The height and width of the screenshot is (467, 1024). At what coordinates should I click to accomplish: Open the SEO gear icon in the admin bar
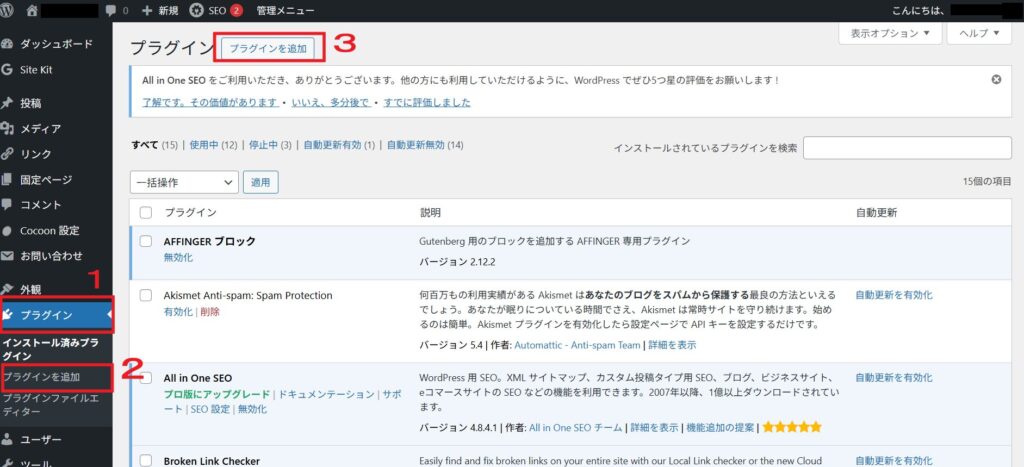196,10
